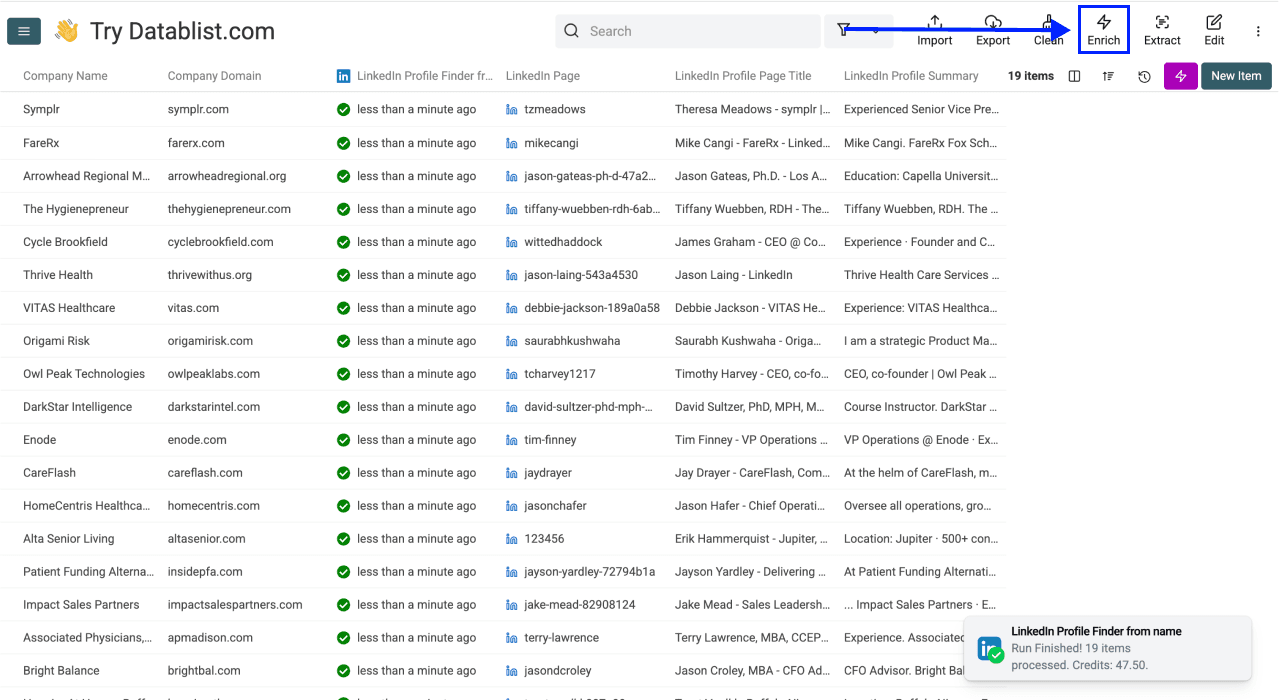Image resolution: width=1279 pixels, height=700 pixels.
Task: Click the Try Datablist.com link
Action: pyautogui.click(x=181, y=30)
